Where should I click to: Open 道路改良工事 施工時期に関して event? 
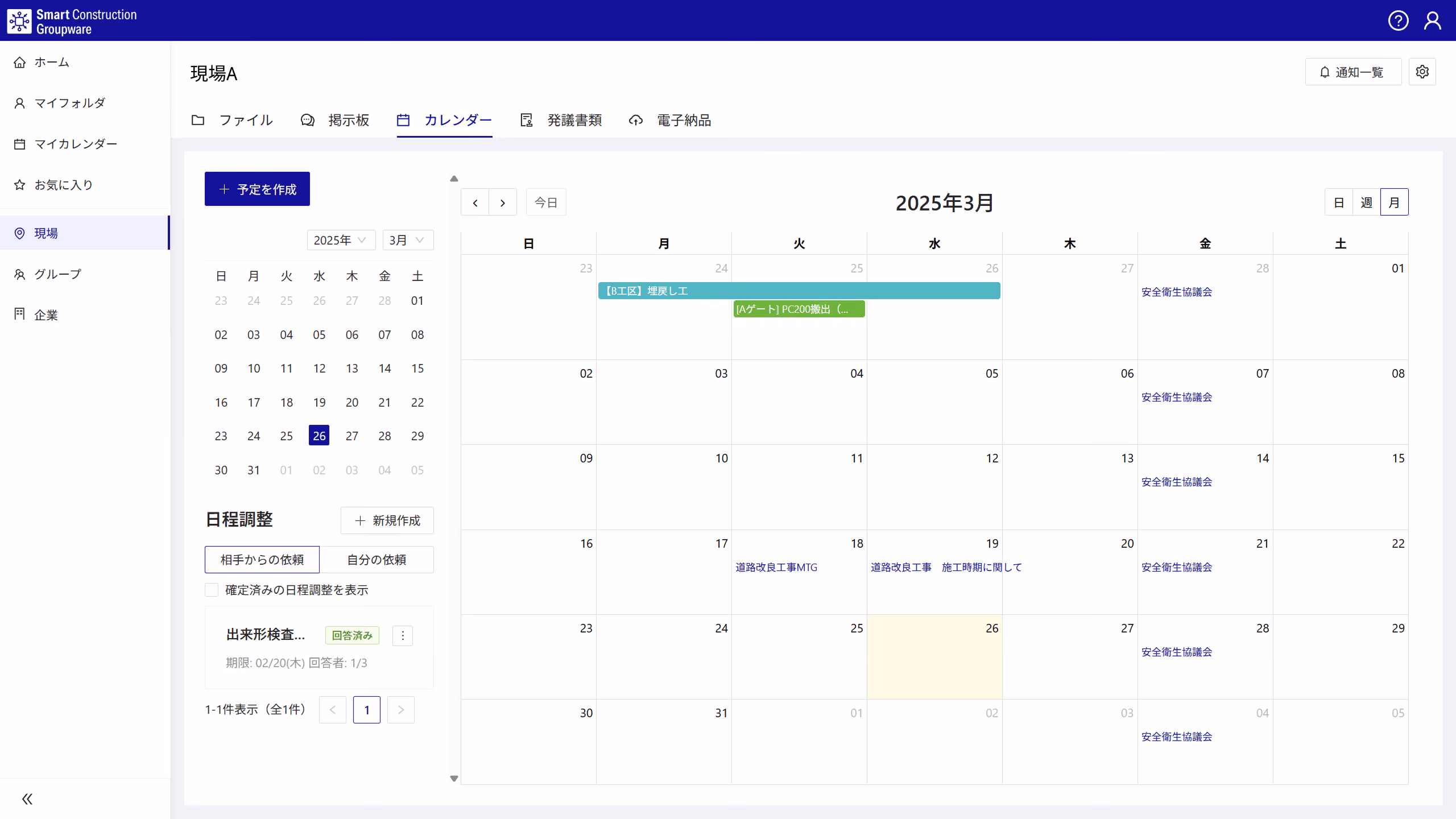[946, 567]
